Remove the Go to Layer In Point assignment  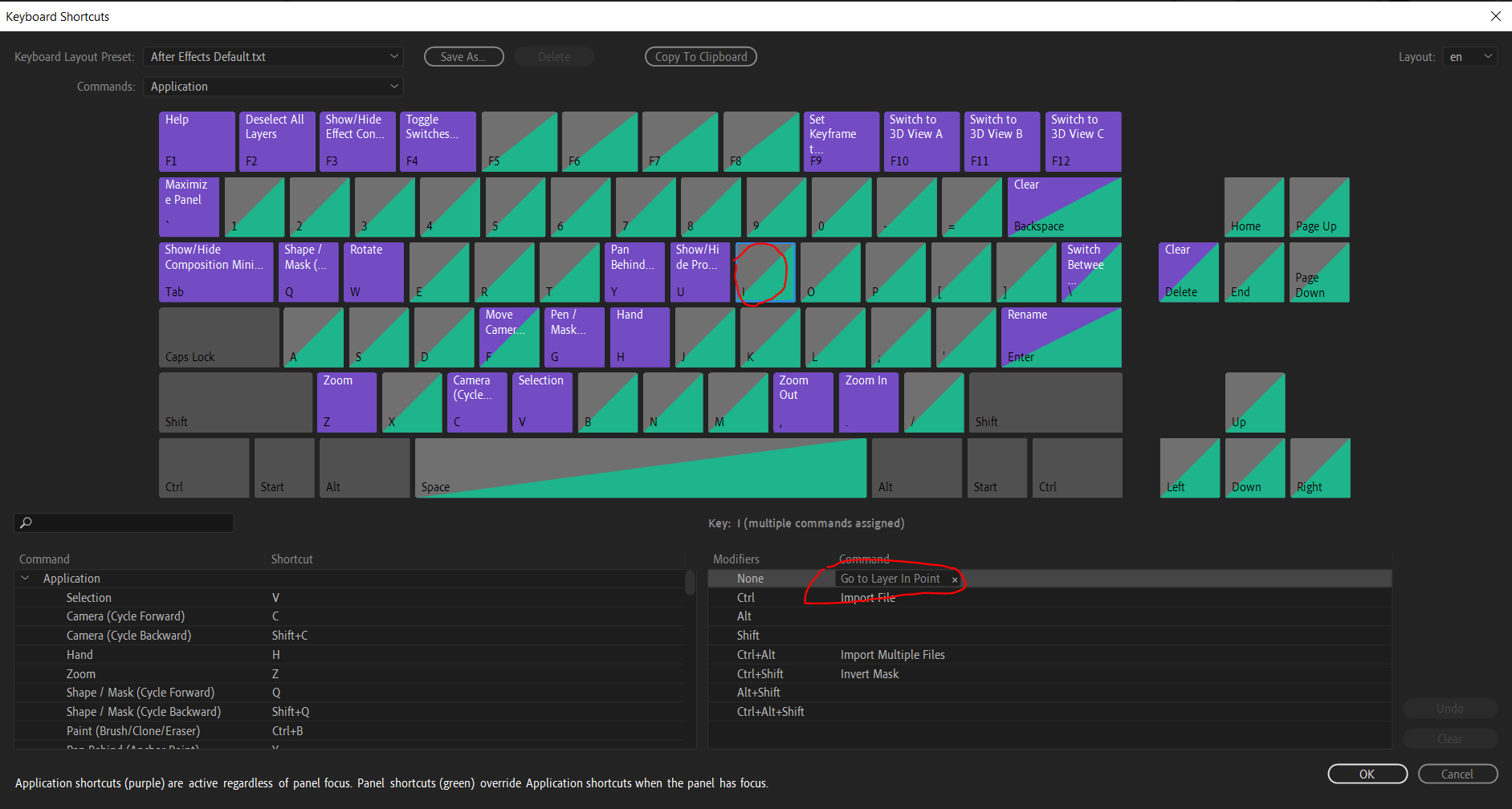(955, 579)
